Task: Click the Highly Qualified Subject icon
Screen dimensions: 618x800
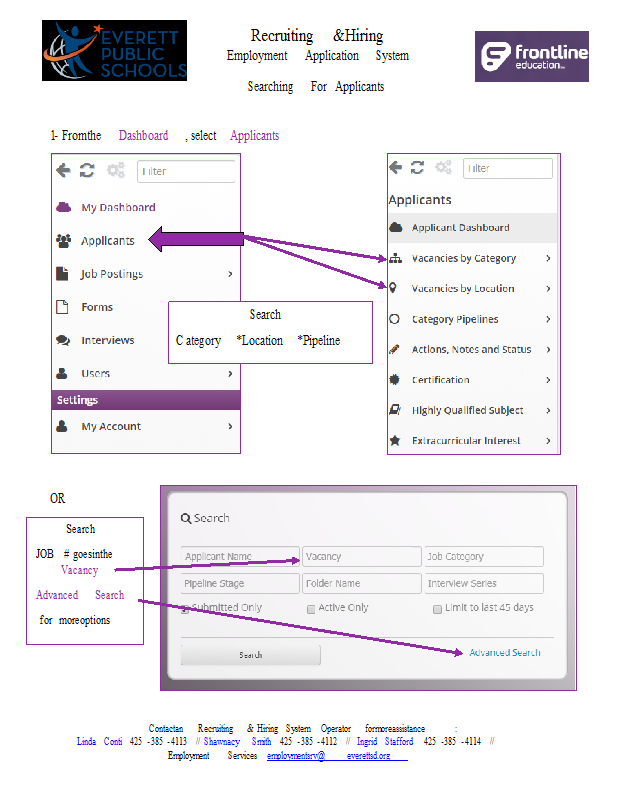Action: click(x=395, y=410)
